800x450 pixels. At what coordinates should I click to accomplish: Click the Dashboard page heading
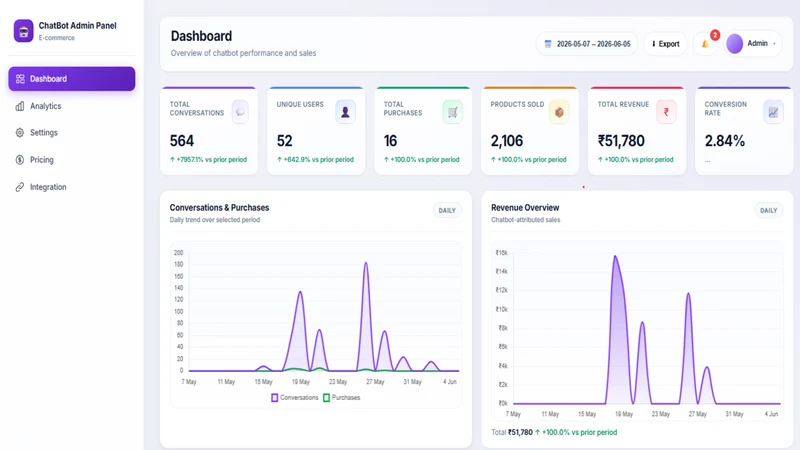pyautogui.click(x=201, y=36)
